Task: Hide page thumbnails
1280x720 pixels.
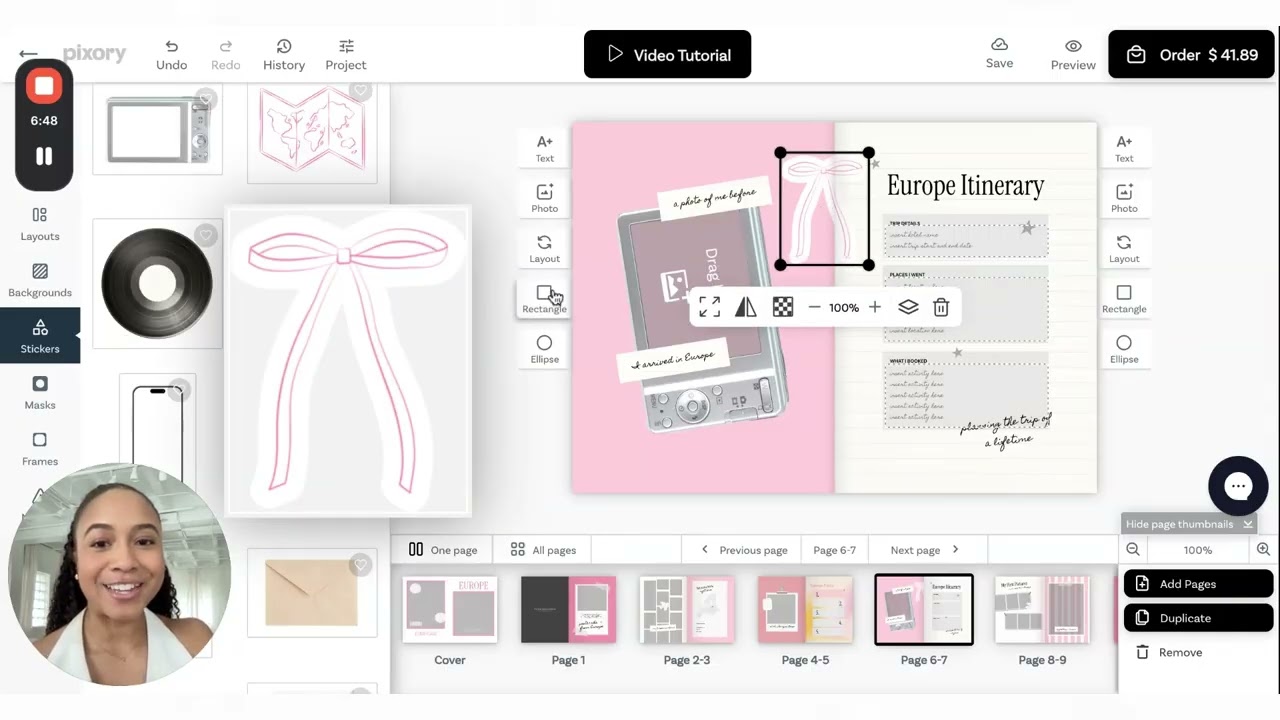Action: (1189, 524)
